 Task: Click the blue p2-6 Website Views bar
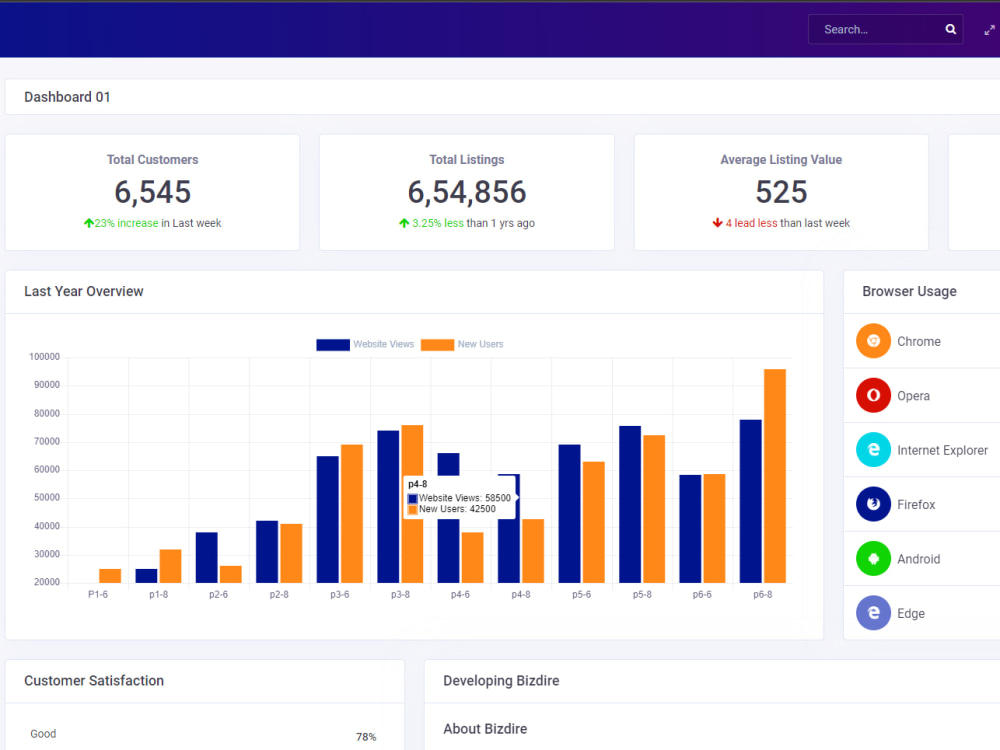click(x=207, y=557)
